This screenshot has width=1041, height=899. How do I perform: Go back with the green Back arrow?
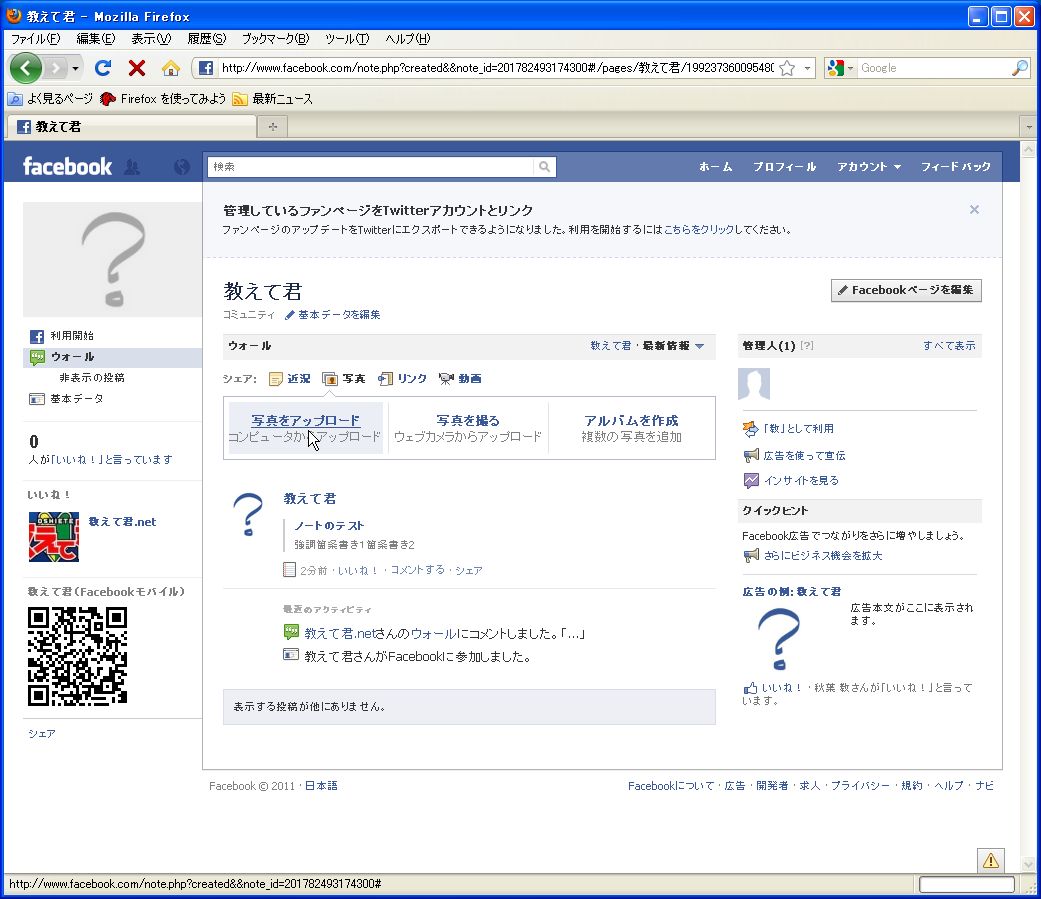26,68
